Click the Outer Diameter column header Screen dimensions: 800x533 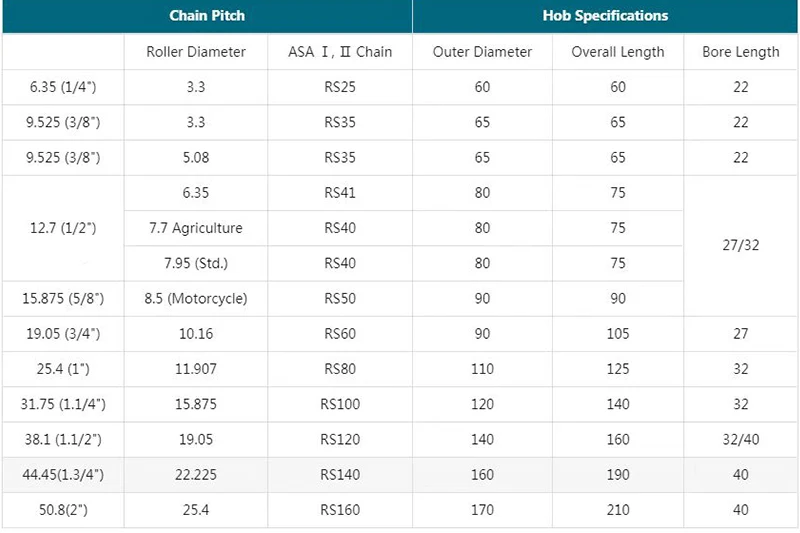[482, 52]
